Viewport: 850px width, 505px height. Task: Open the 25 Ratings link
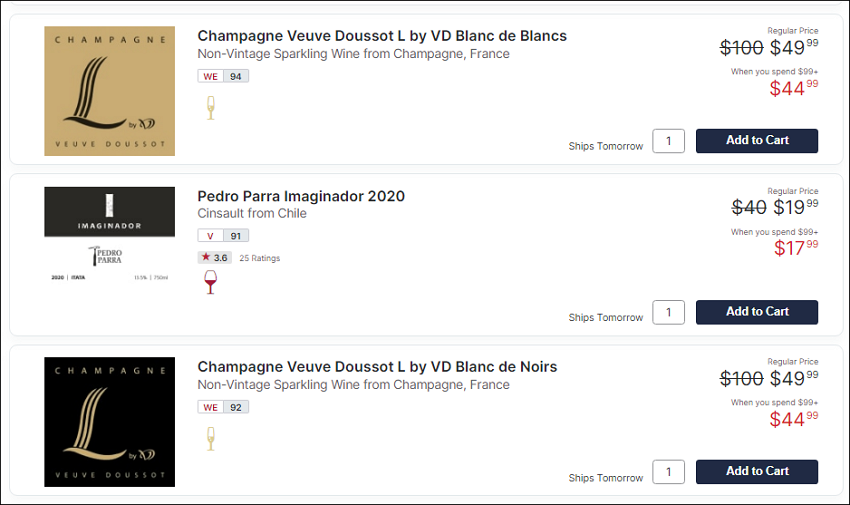[x=260, y=258]
